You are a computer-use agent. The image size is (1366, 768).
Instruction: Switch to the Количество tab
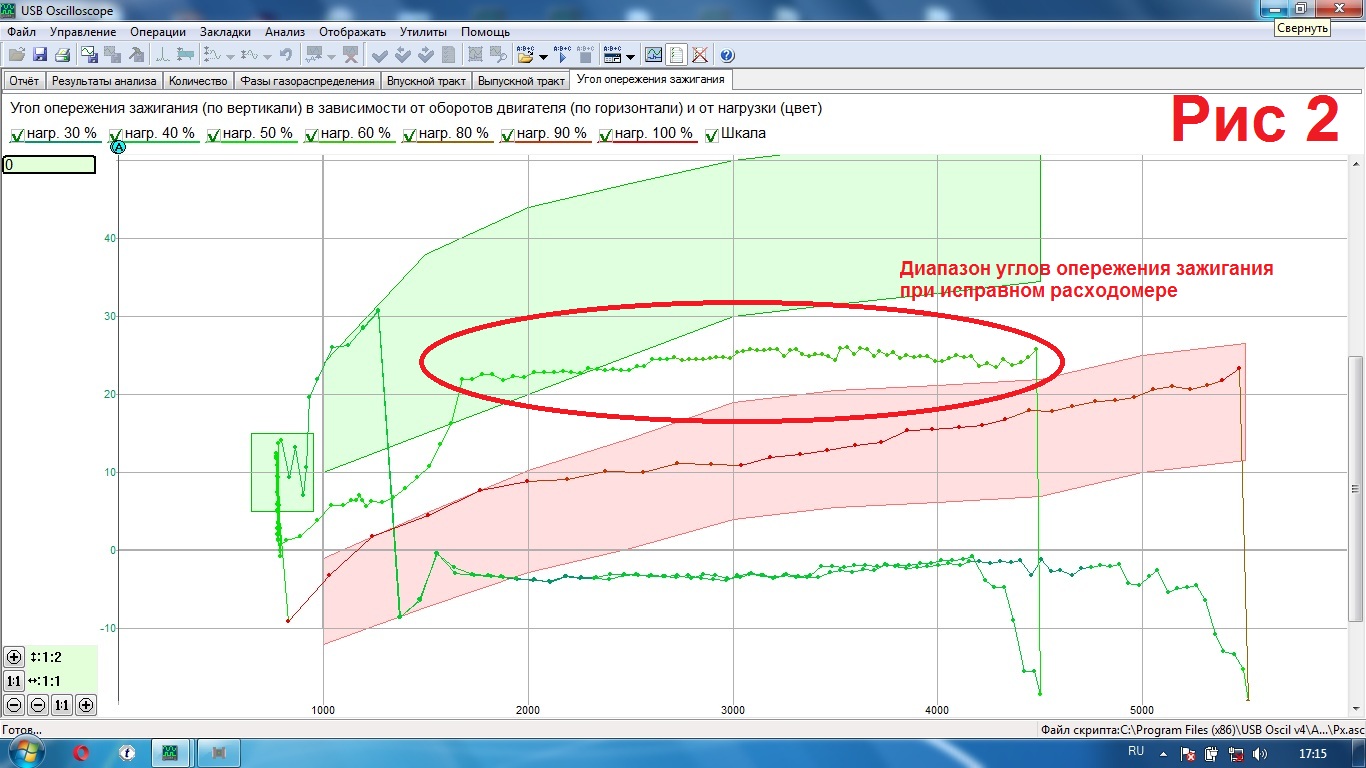click(198, 81)
